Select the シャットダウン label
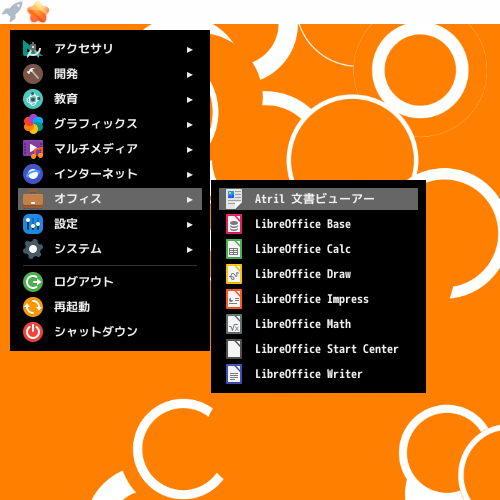This screenshot has height=500, width=500. 96,332
